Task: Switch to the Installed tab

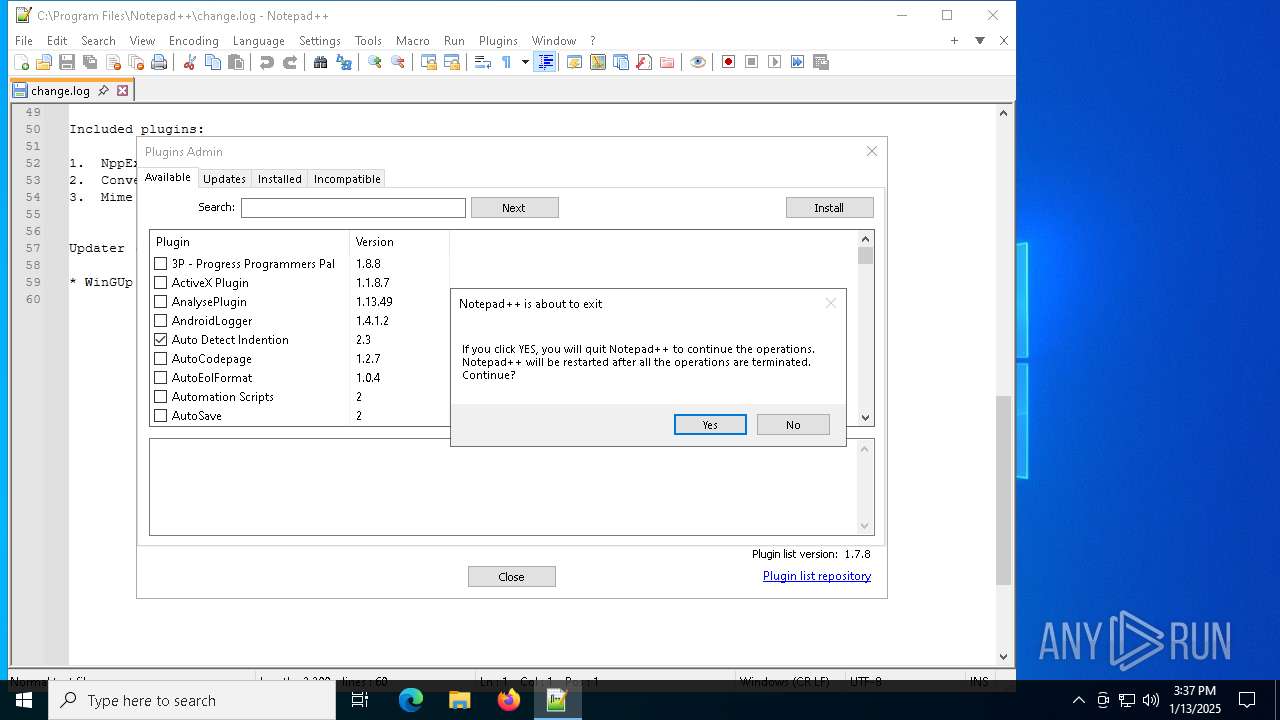Action: pos(280,179)
